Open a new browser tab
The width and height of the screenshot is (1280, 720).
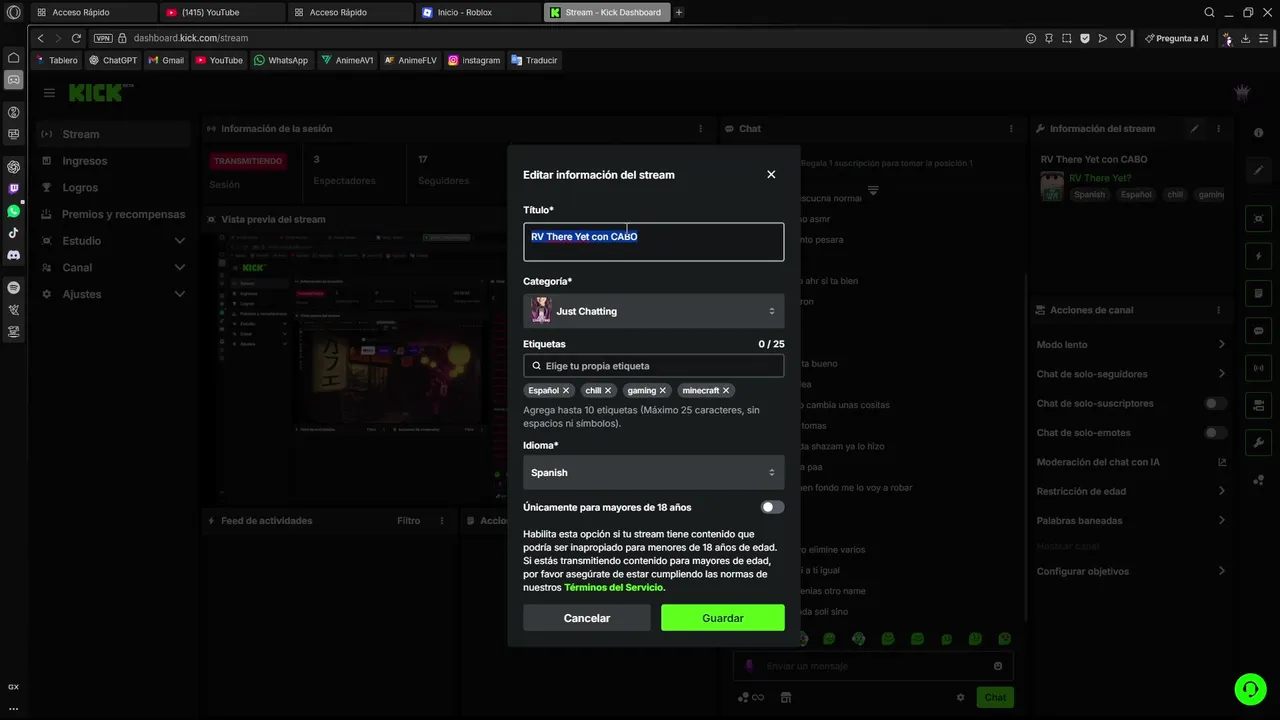pos(679,13)
